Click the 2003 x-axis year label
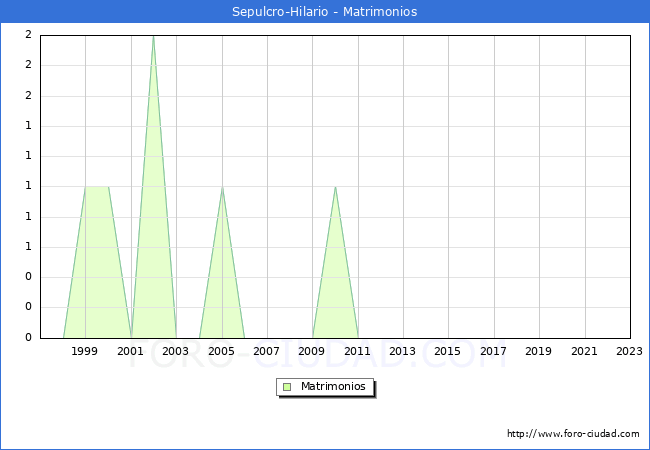Image resolution: width=650 pixels, height=450 pixels. [176, 351]
